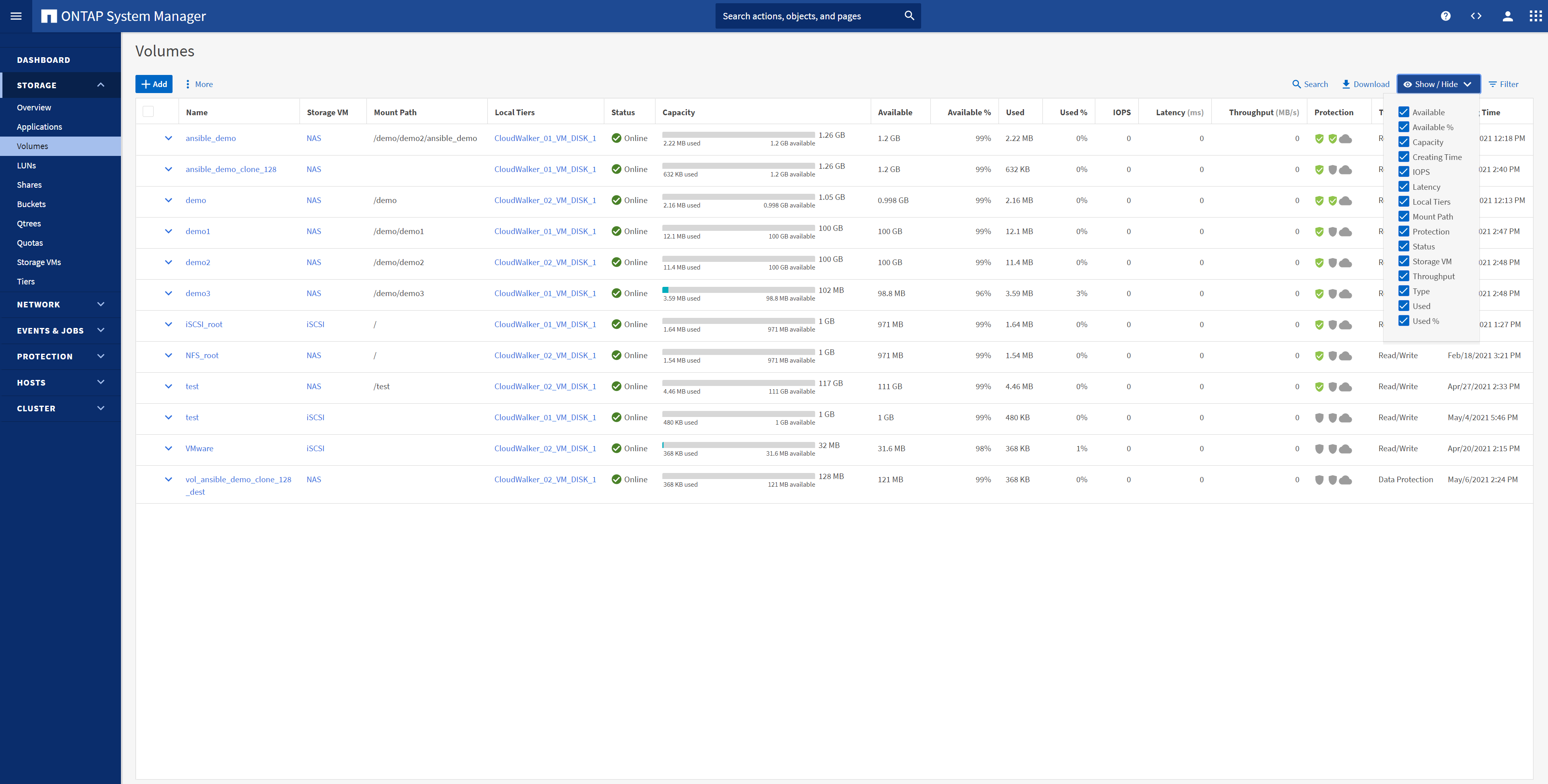This screenshot has height=784, width=1548.
Task: Open the Show/Hide columns dropdown
Action: click(1438, 84)
